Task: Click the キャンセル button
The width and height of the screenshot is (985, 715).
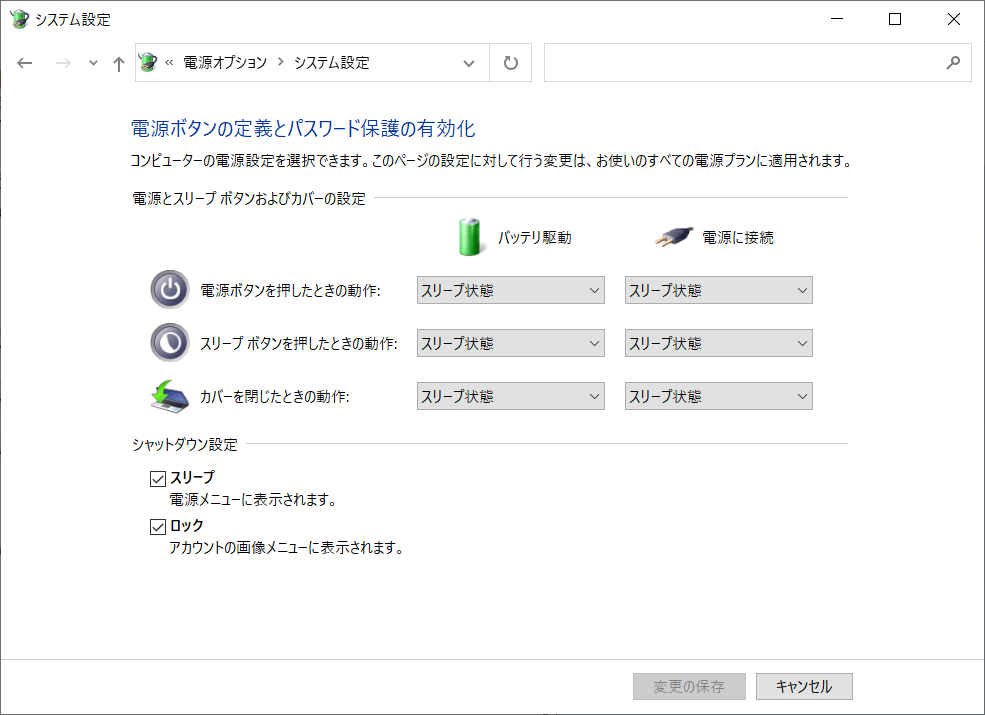Action: point(804,686)
